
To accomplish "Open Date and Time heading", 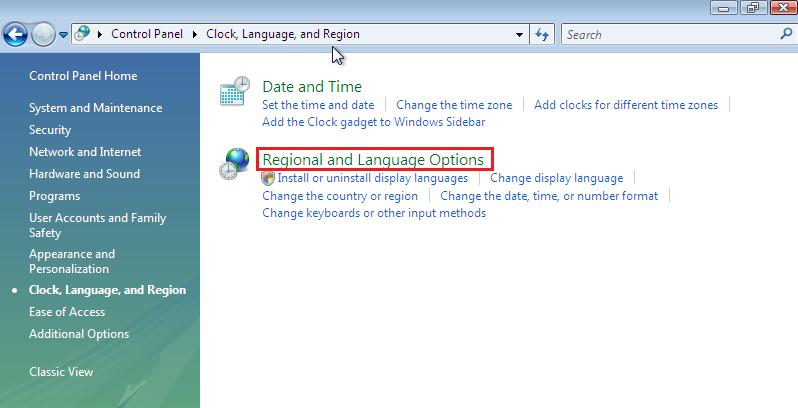I will (x=312, y=86).
